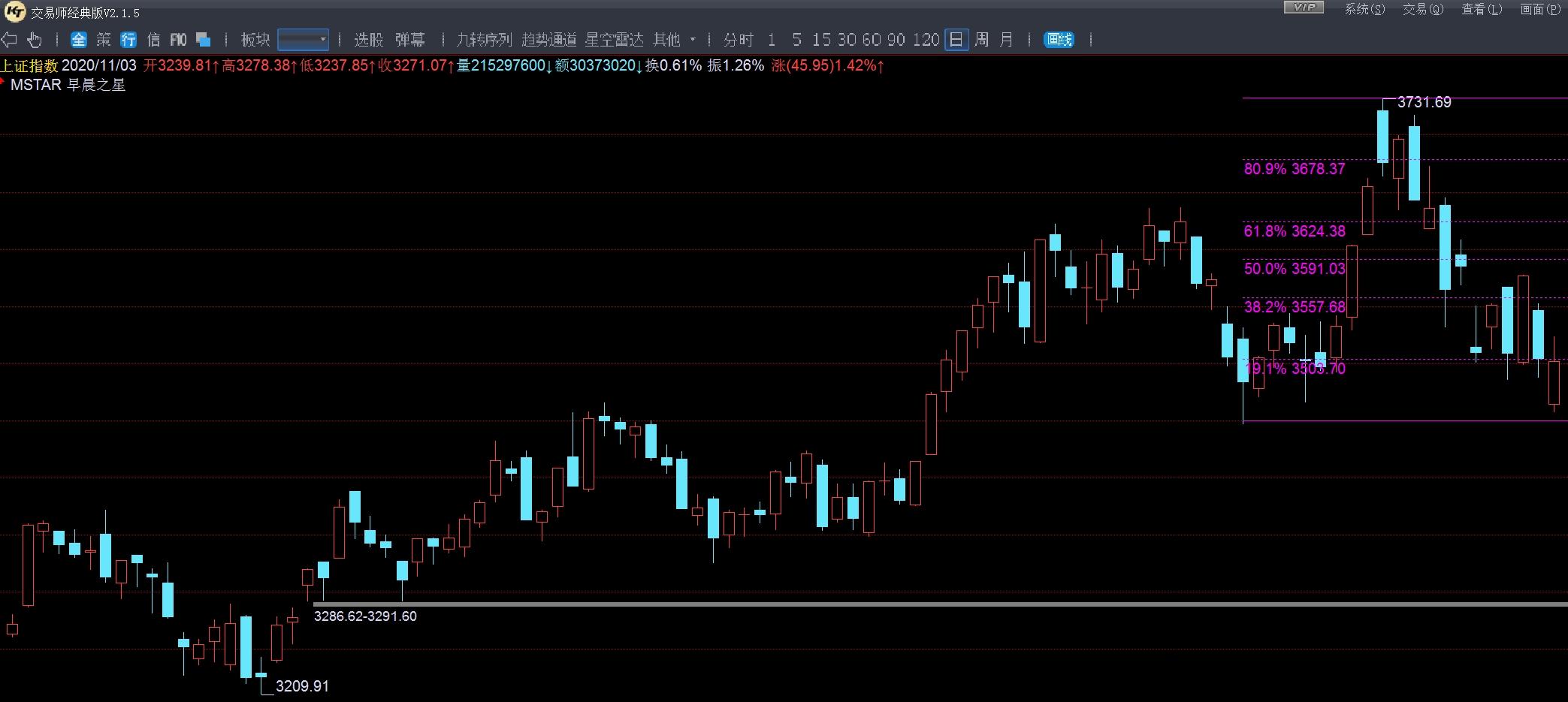Click the 80.9% 3678.37 Fibonacci label
This screenshot has width=1568, height=702.
pyautogui.click(x=1295, y=169)
